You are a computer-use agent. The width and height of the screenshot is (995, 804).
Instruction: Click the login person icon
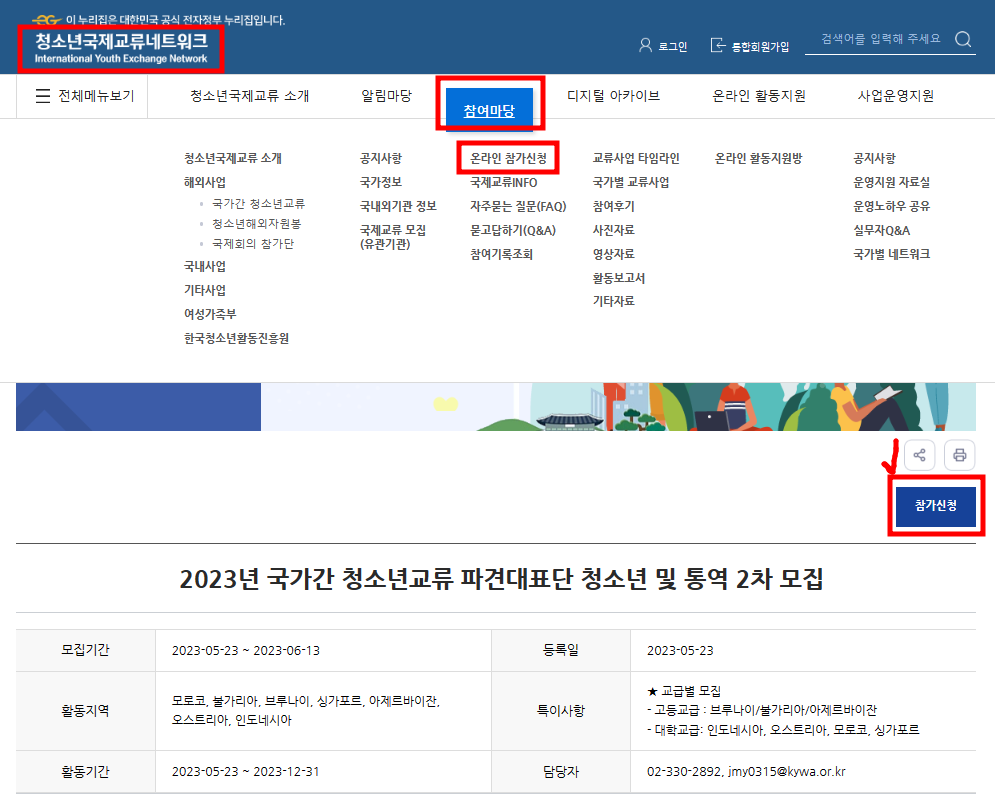[x=645, y=45]
